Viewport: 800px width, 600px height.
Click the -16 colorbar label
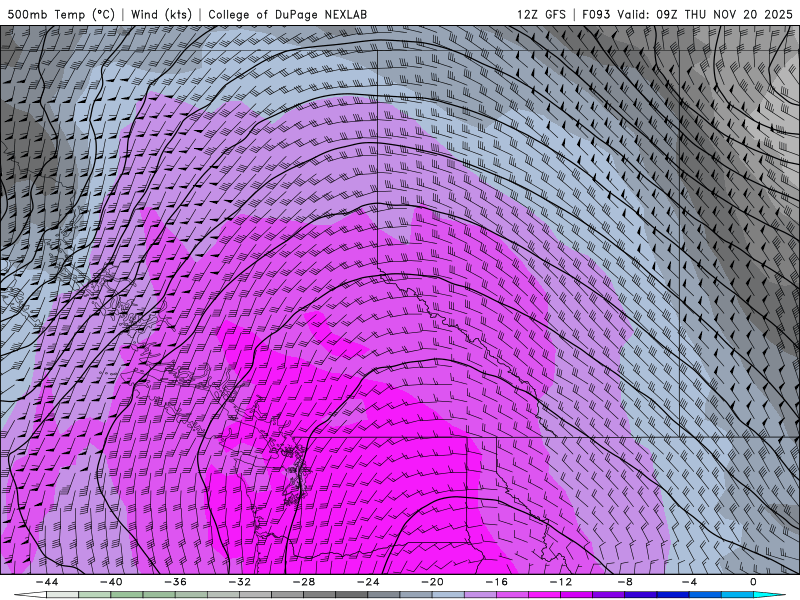pyautogui.click(x=497, y=582)
